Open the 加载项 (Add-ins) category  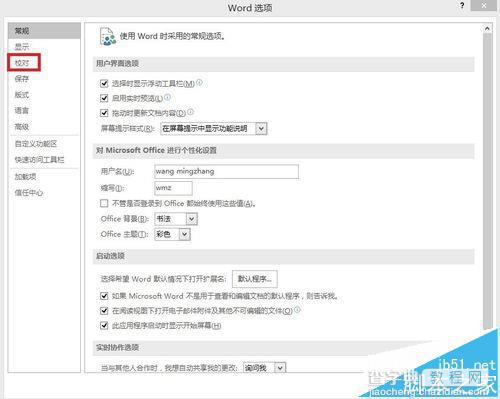click(x=25, y=177)
